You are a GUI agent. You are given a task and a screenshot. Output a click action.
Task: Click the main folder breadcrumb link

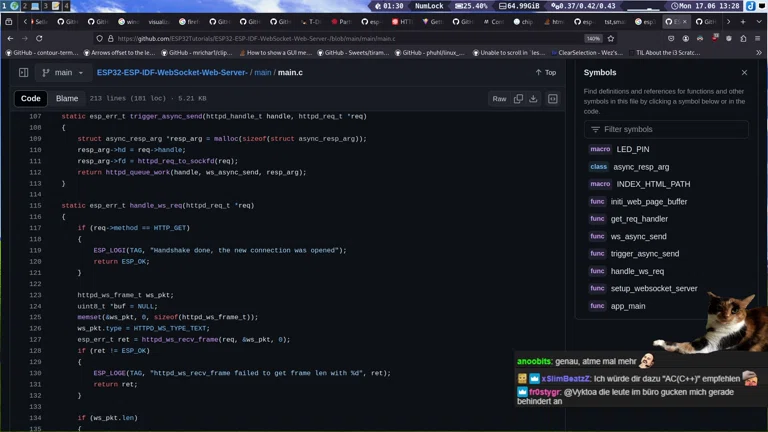coord(262,73)
